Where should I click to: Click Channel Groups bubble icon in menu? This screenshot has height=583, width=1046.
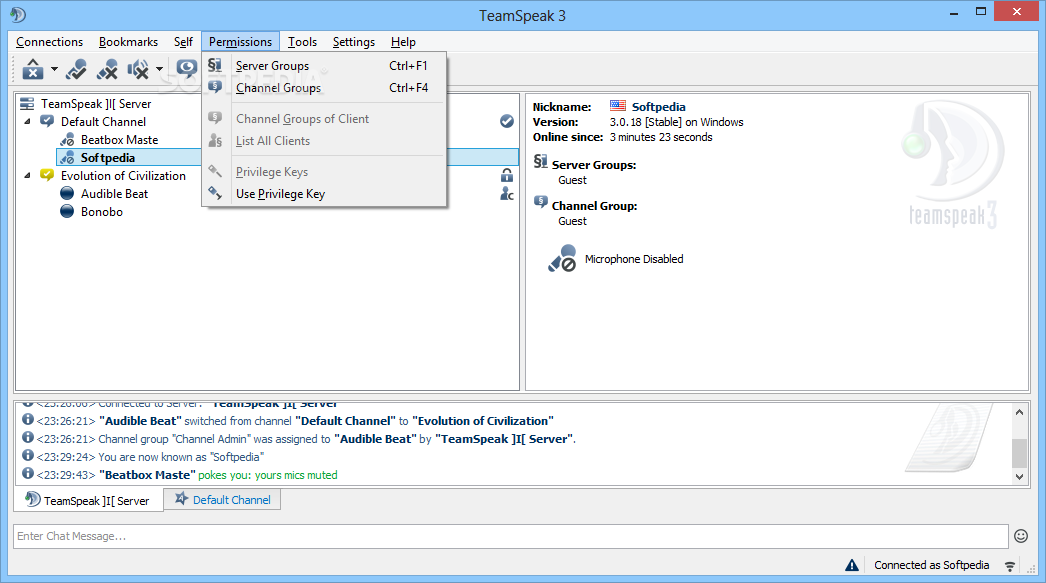(215, 87)
